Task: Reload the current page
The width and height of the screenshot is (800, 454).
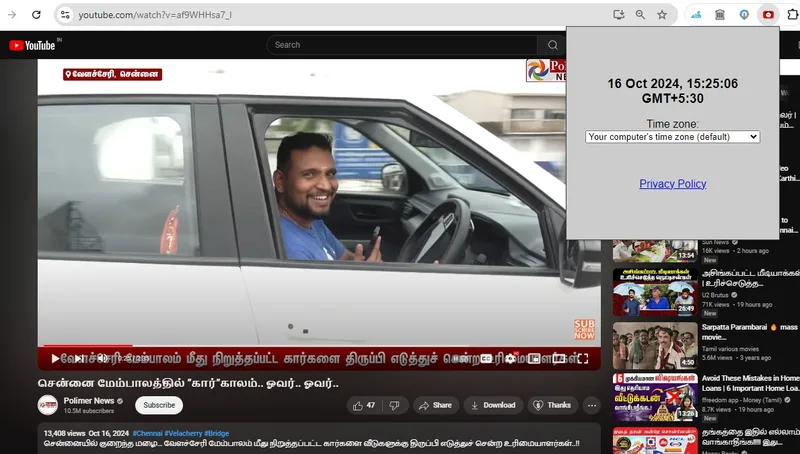Action: tap(36, 15)
